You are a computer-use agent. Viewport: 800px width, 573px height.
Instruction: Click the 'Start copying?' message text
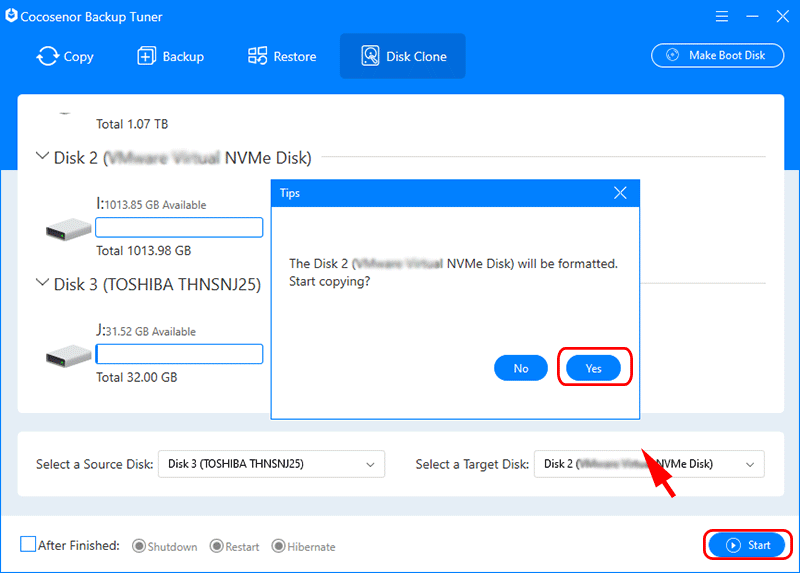[x=330, y=282]
